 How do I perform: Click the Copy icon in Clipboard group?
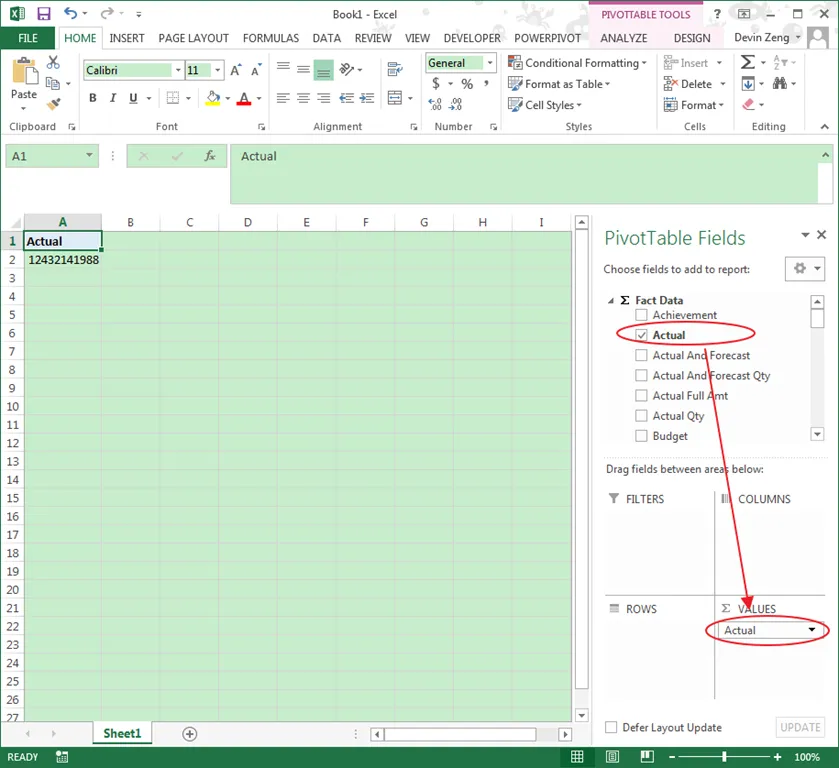(52, 83)
